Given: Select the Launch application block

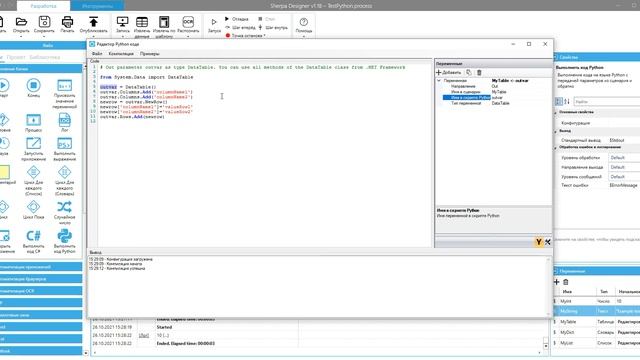Looking at the screenshot, I should pyautogui.click(x=33, y=143).
